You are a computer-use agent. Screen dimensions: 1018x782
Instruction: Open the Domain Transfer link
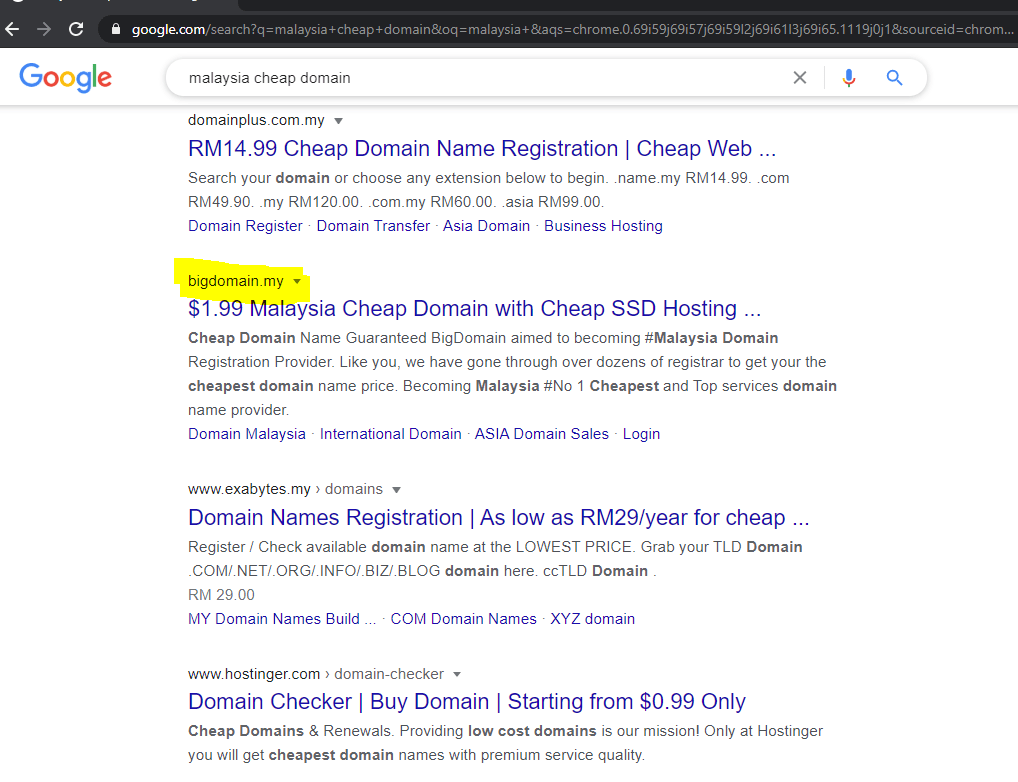[372, 226]
